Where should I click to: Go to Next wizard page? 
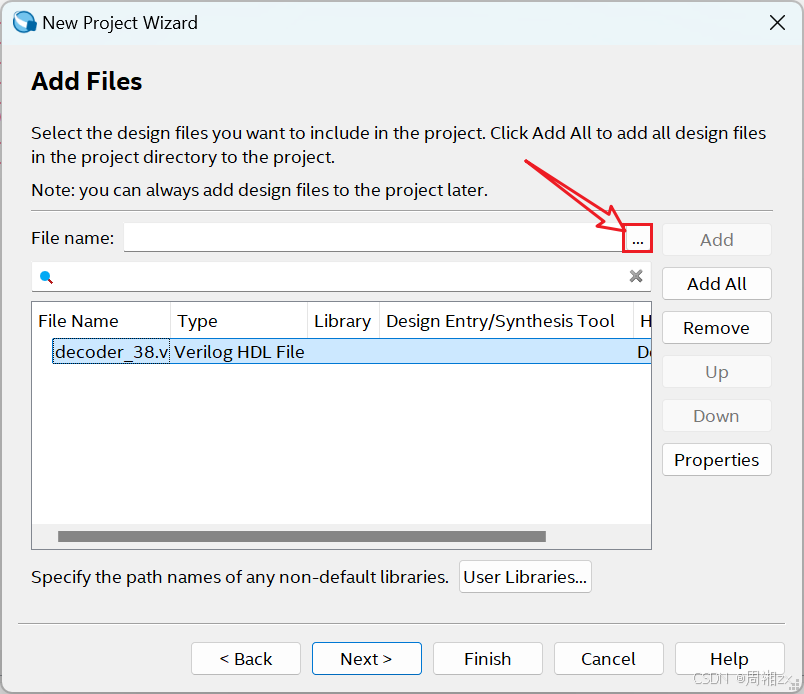(x=367, y=659)
